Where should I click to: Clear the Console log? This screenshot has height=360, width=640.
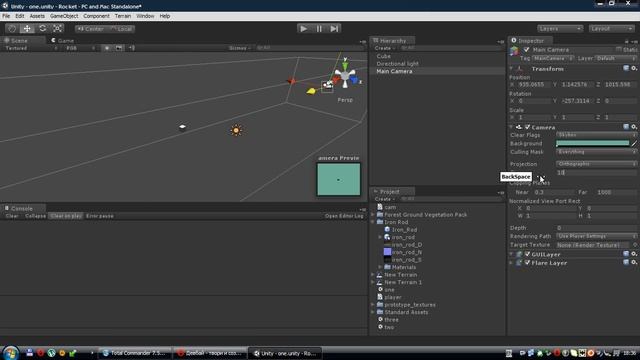point(12,216)
